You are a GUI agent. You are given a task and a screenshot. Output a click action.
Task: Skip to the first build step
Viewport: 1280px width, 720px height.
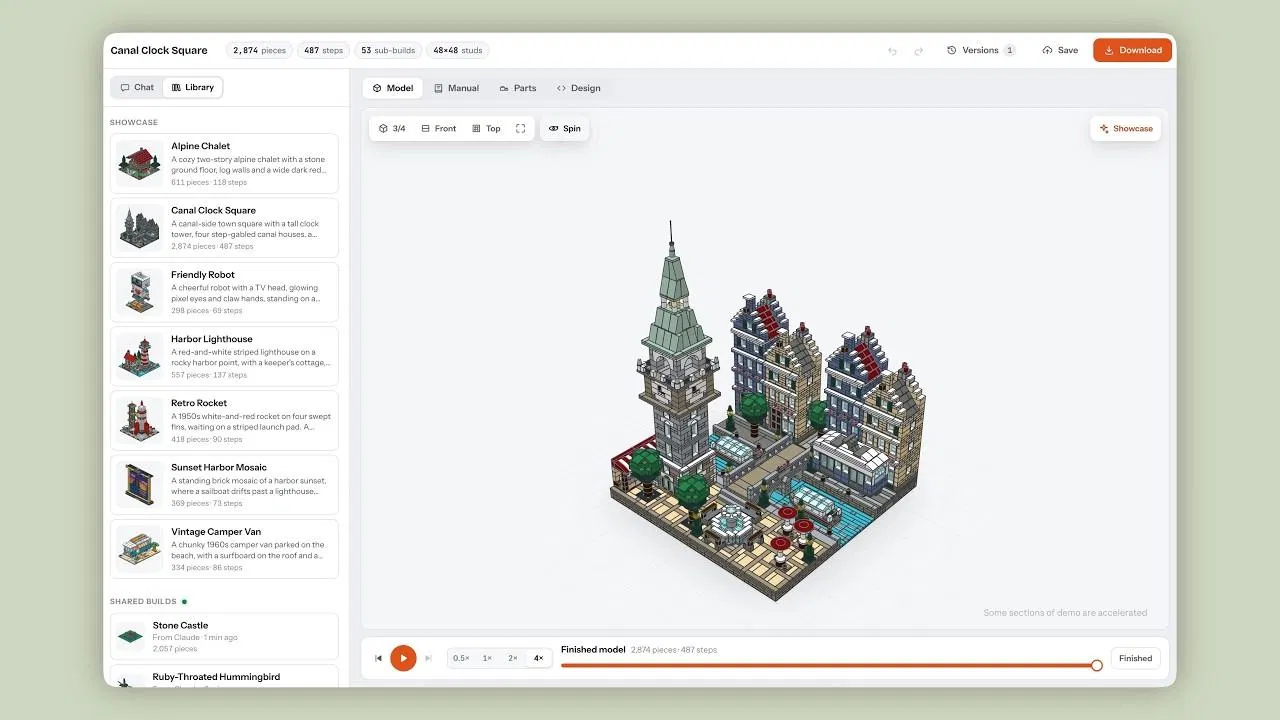click(378, 658)
